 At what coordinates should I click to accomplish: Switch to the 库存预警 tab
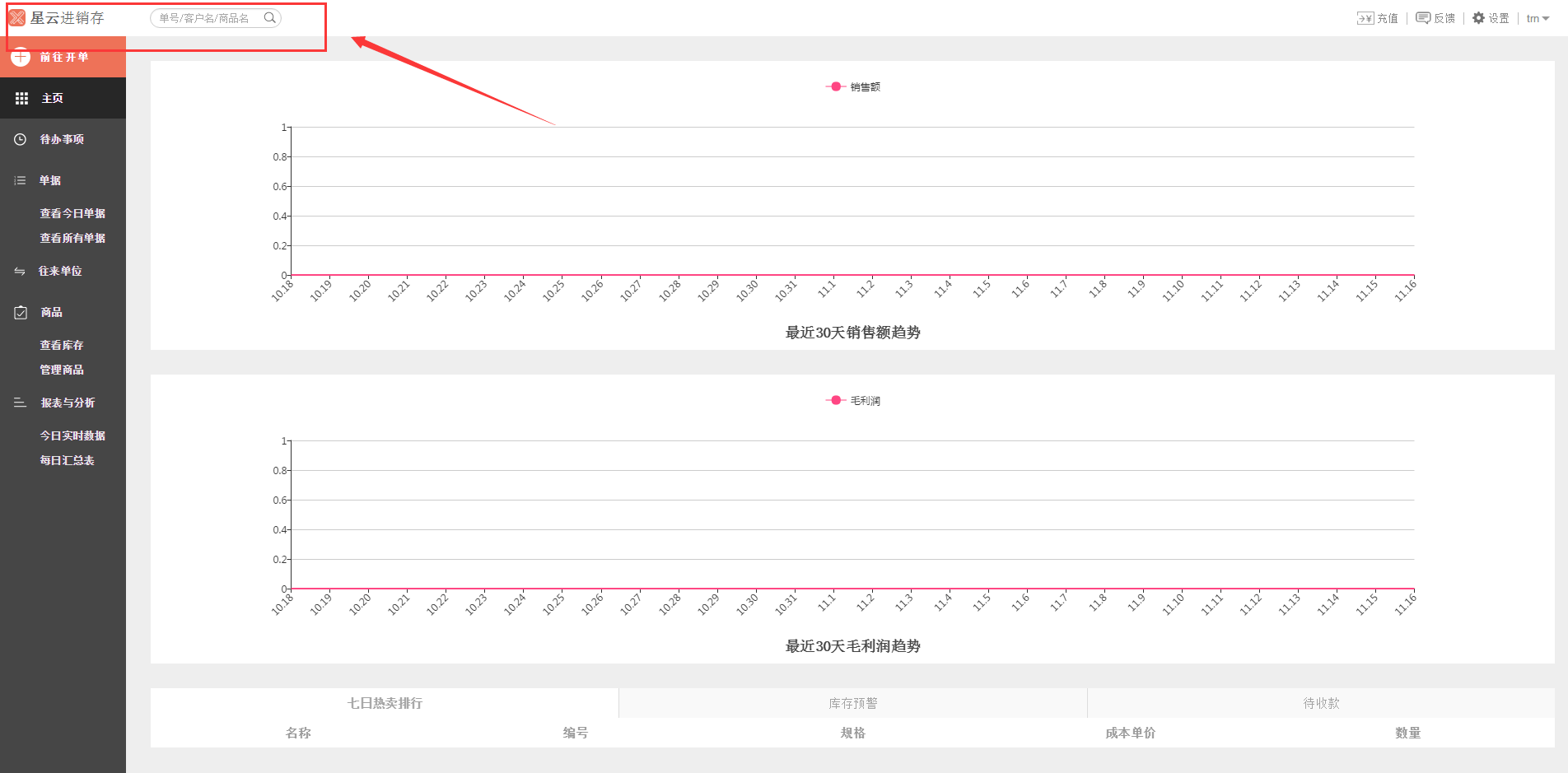pos(852,703)
